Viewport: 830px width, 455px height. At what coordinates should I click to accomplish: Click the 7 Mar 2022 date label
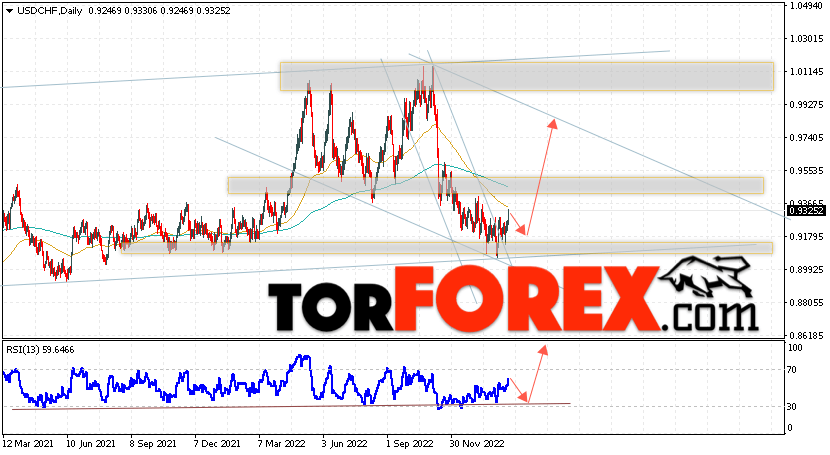[281, 443]
